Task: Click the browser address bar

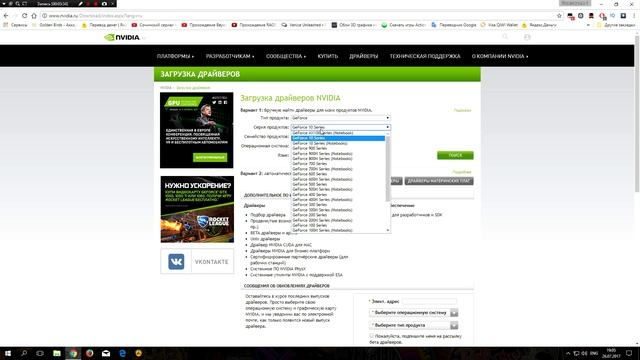Action: point(298,16)
